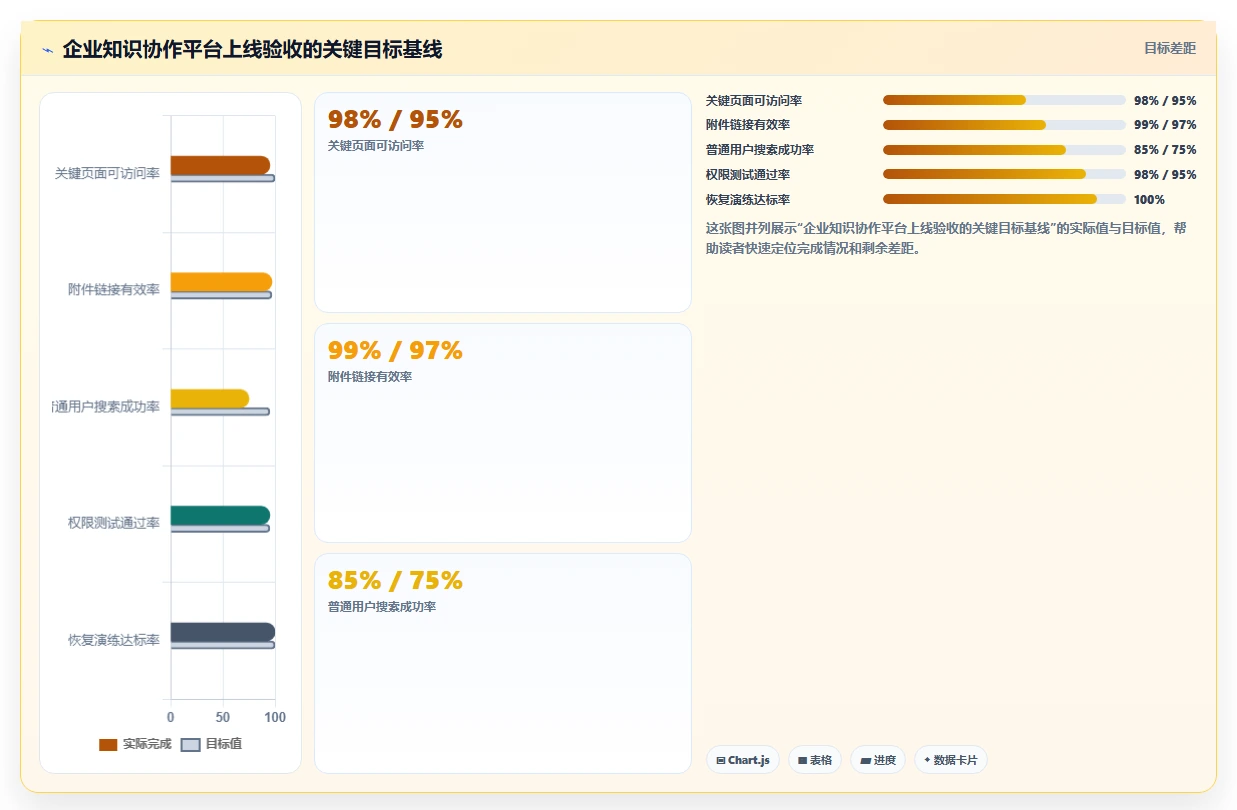Select the 进度 tag chip

878,760
